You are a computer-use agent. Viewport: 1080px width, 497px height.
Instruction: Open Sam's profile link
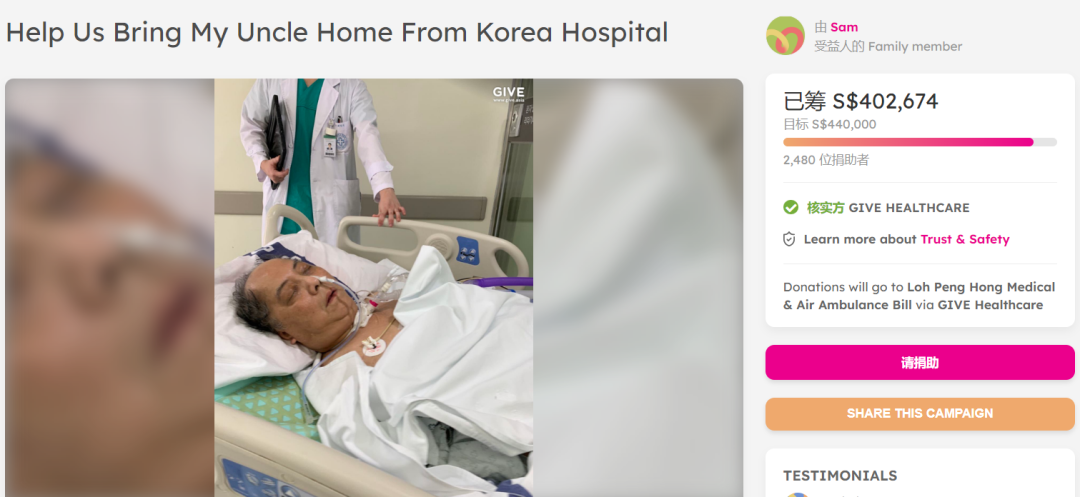click(844, 28)
